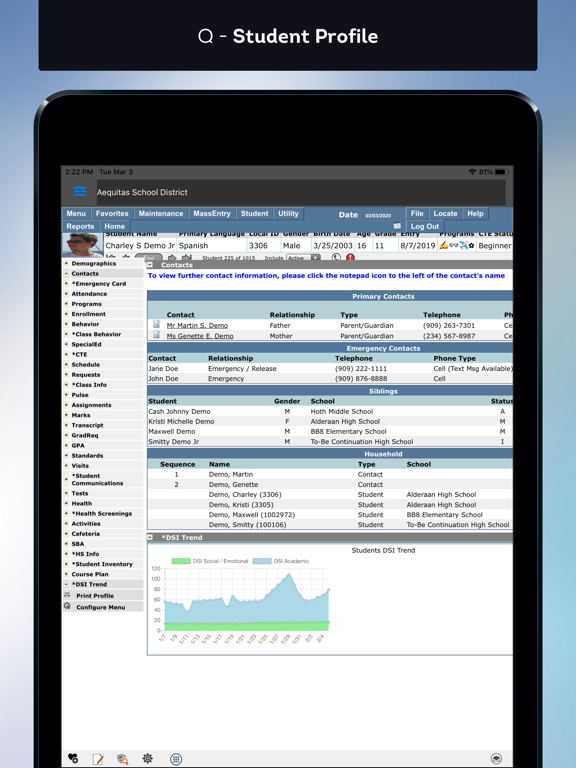Viewport: 576px width, 768px height.
Task: Select SpecialEd in the sidebar
Action: click(86, 344)
